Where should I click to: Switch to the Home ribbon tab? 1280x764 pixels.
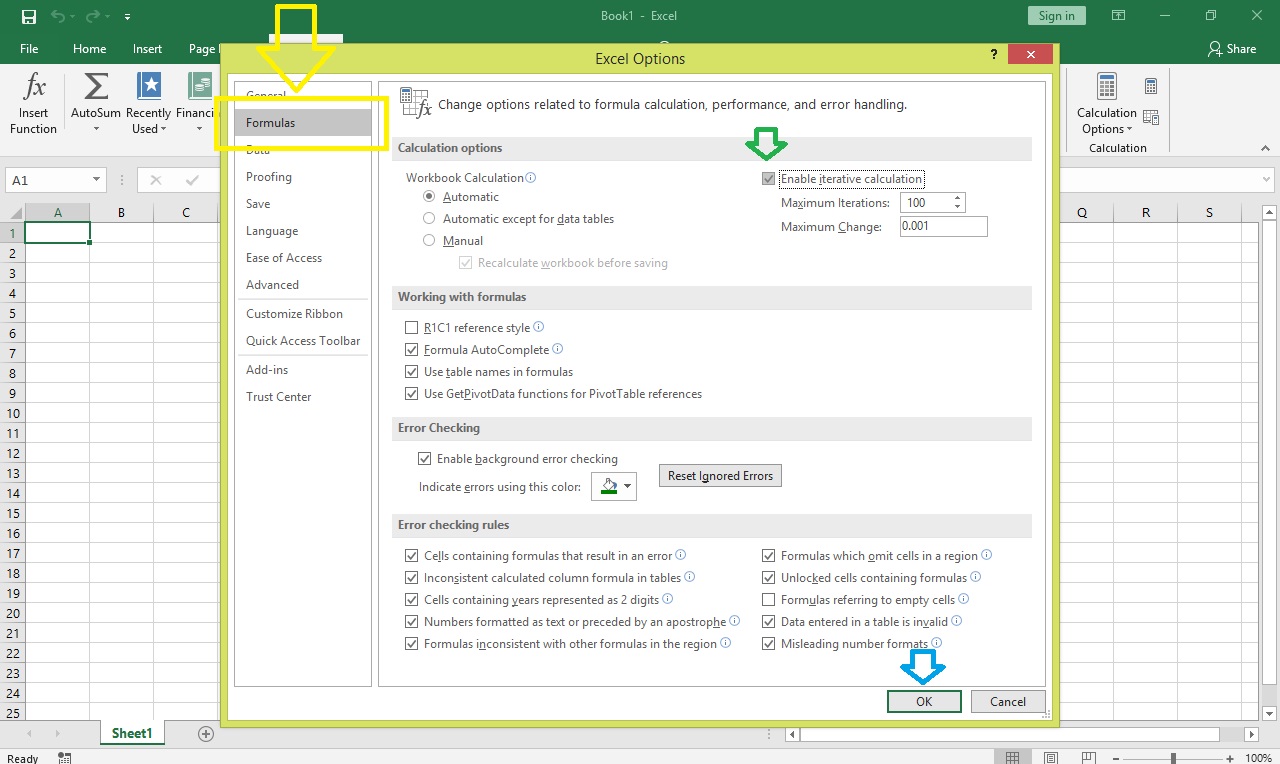[89, 49]
